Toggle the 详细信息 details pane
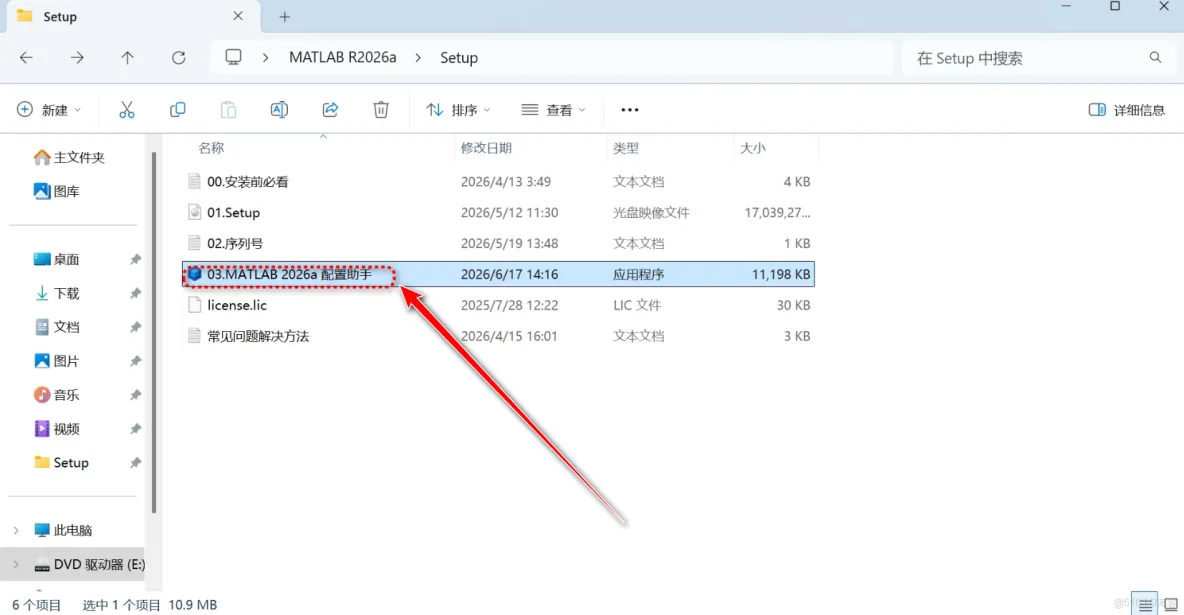 pos(1127,110)
